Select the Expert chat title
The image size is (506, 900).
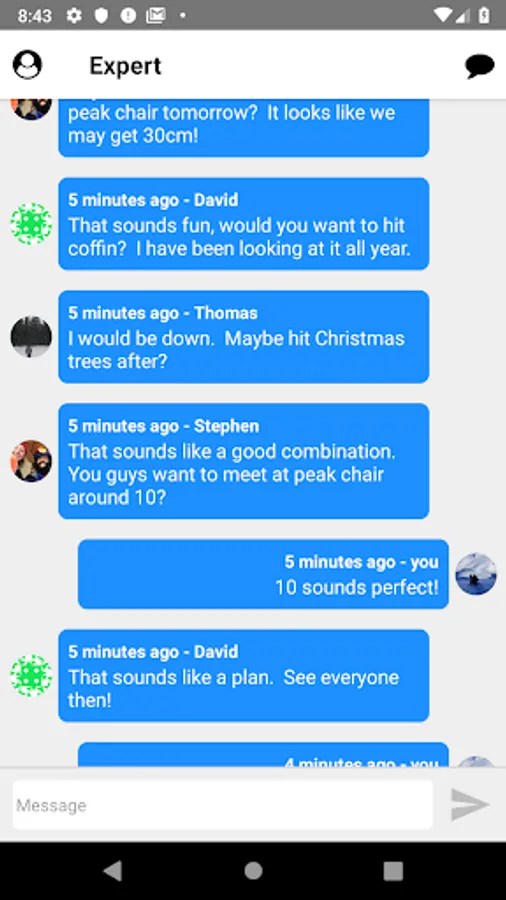[x=125, y=66]
